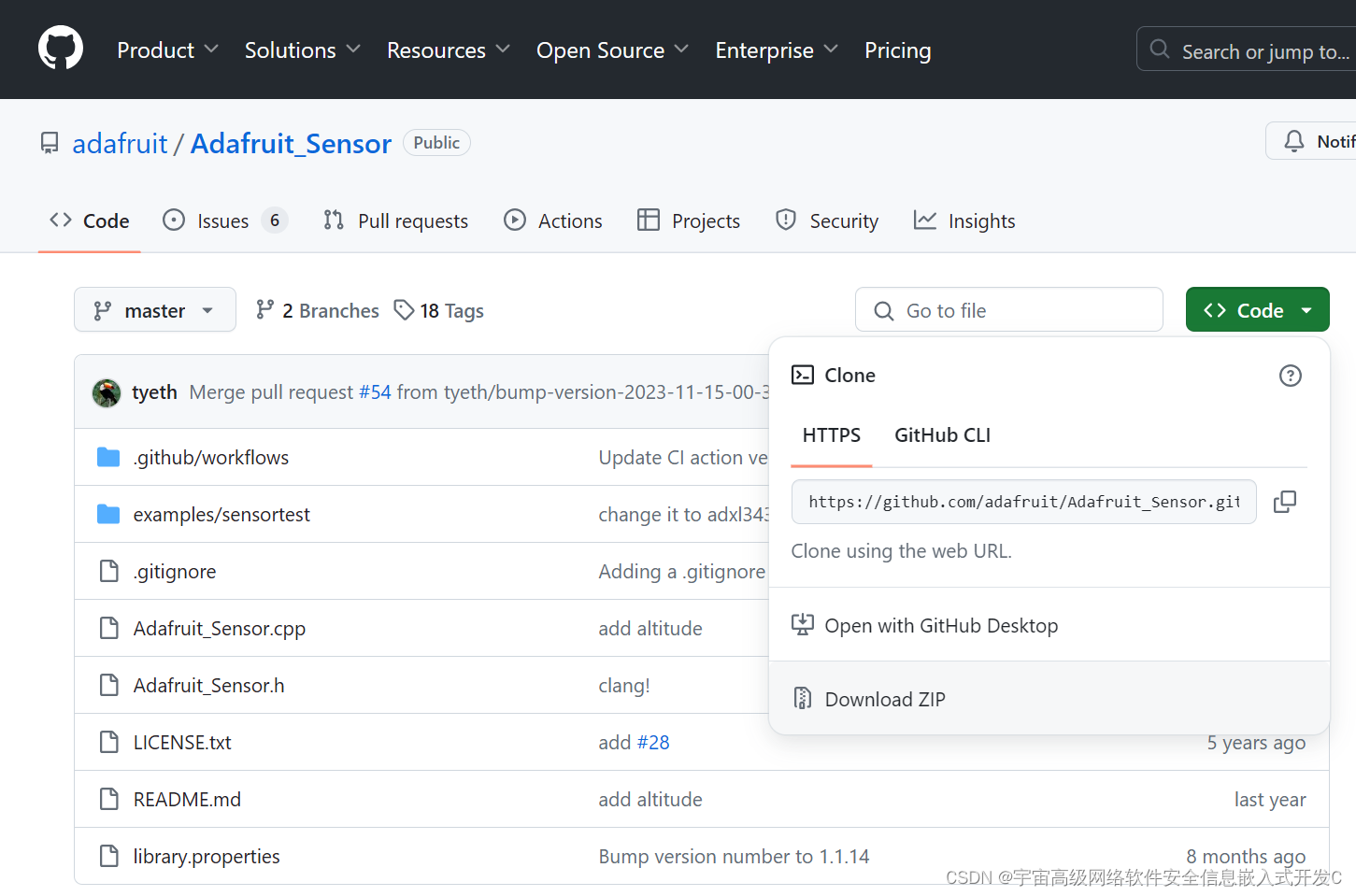This screenshot has height=896, width=1356.
Task: Copy the clone URL with the copy icon
Action: click(x=1285, y=502)
